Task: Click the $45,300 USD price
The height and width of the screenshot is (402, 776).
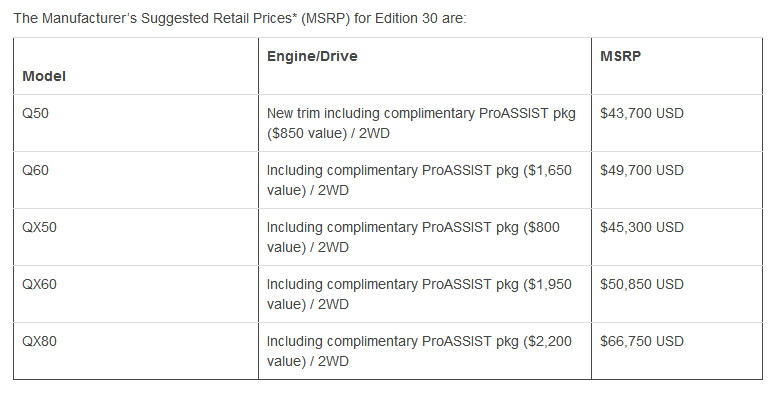Action: tap(642, 227)
